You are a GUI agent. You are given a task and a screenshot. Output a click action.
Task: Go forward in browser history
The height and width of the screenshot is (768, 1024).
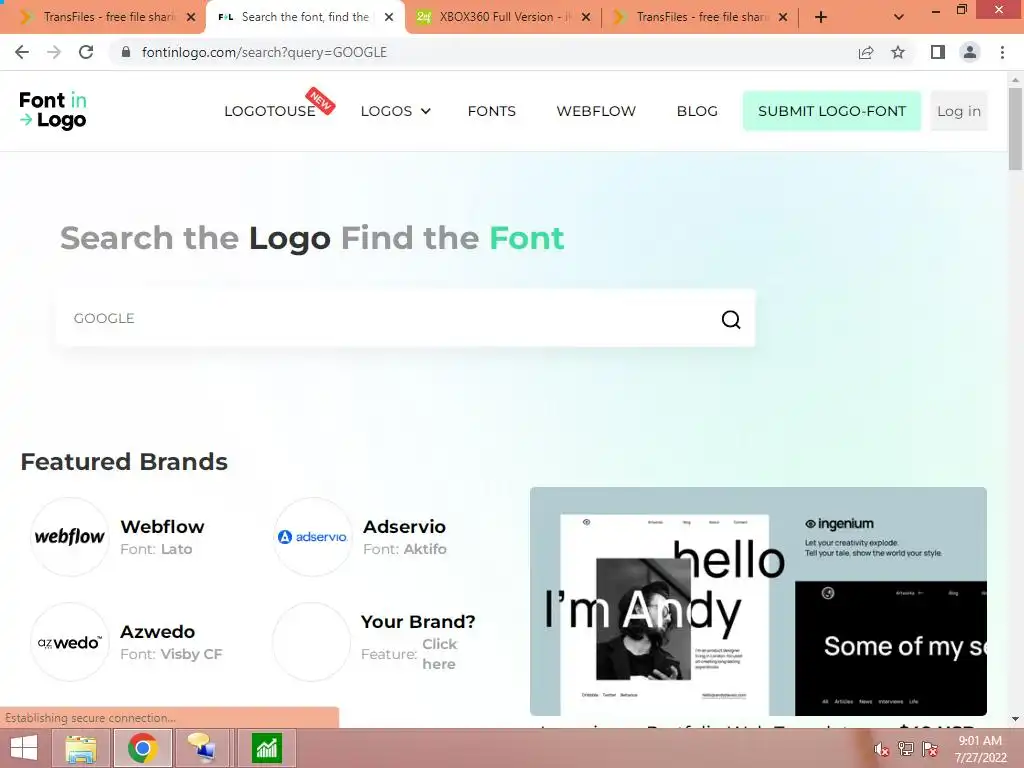click(x=54, y=52)
